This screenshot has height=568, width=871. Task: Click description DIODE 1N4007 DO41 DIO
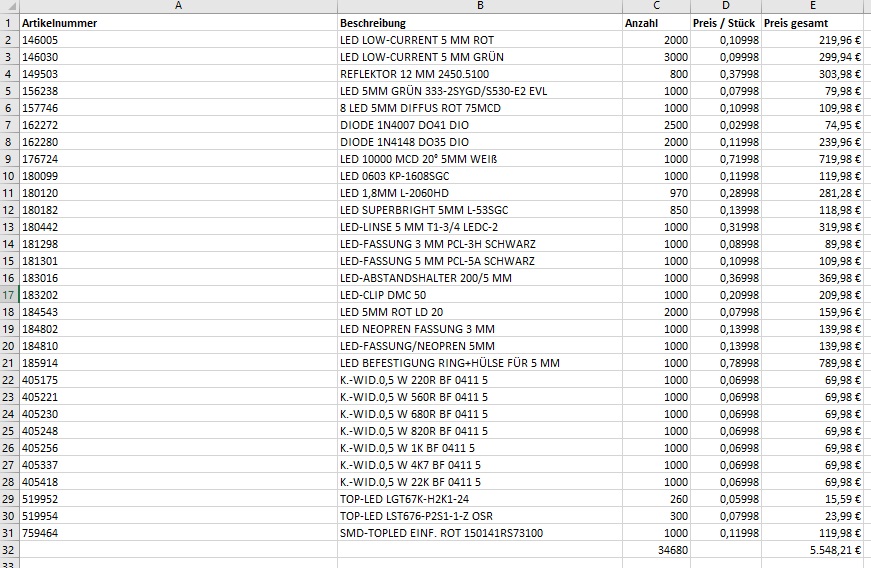pyautogui.click(x=480, y=125)
